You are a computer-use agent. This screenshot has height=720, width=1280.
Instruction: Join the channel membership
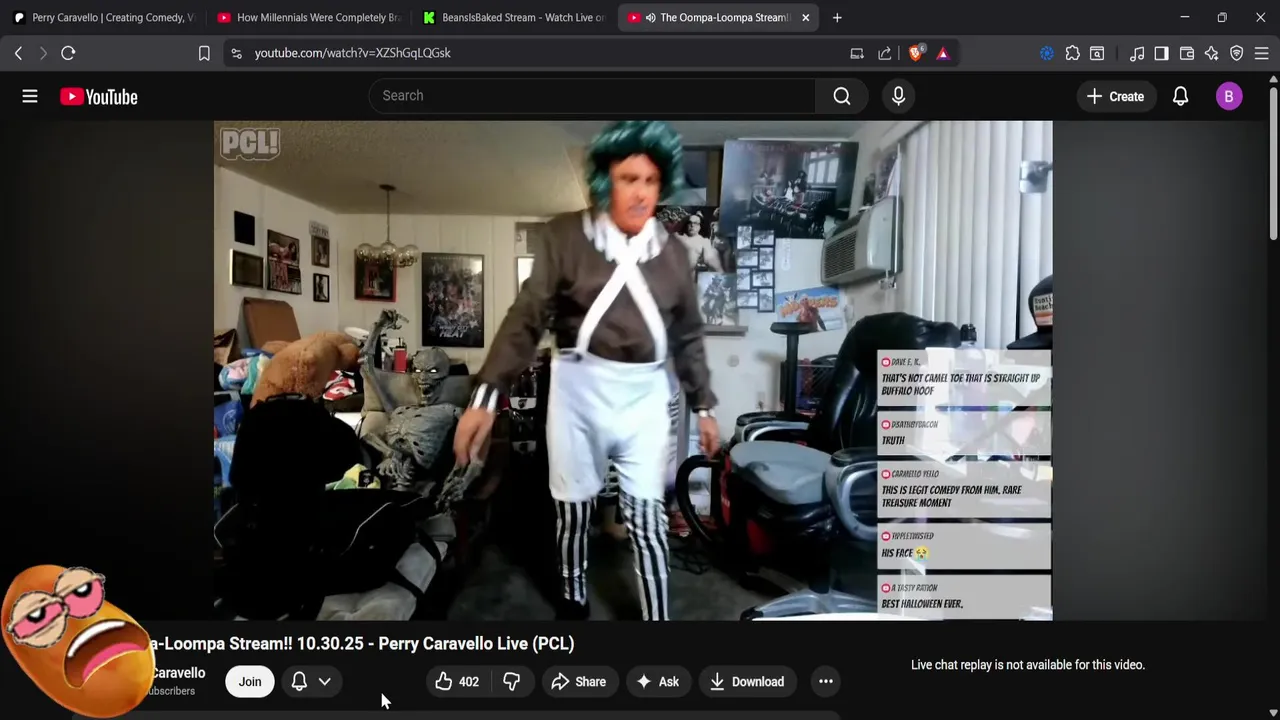click(x=250, y=682)
